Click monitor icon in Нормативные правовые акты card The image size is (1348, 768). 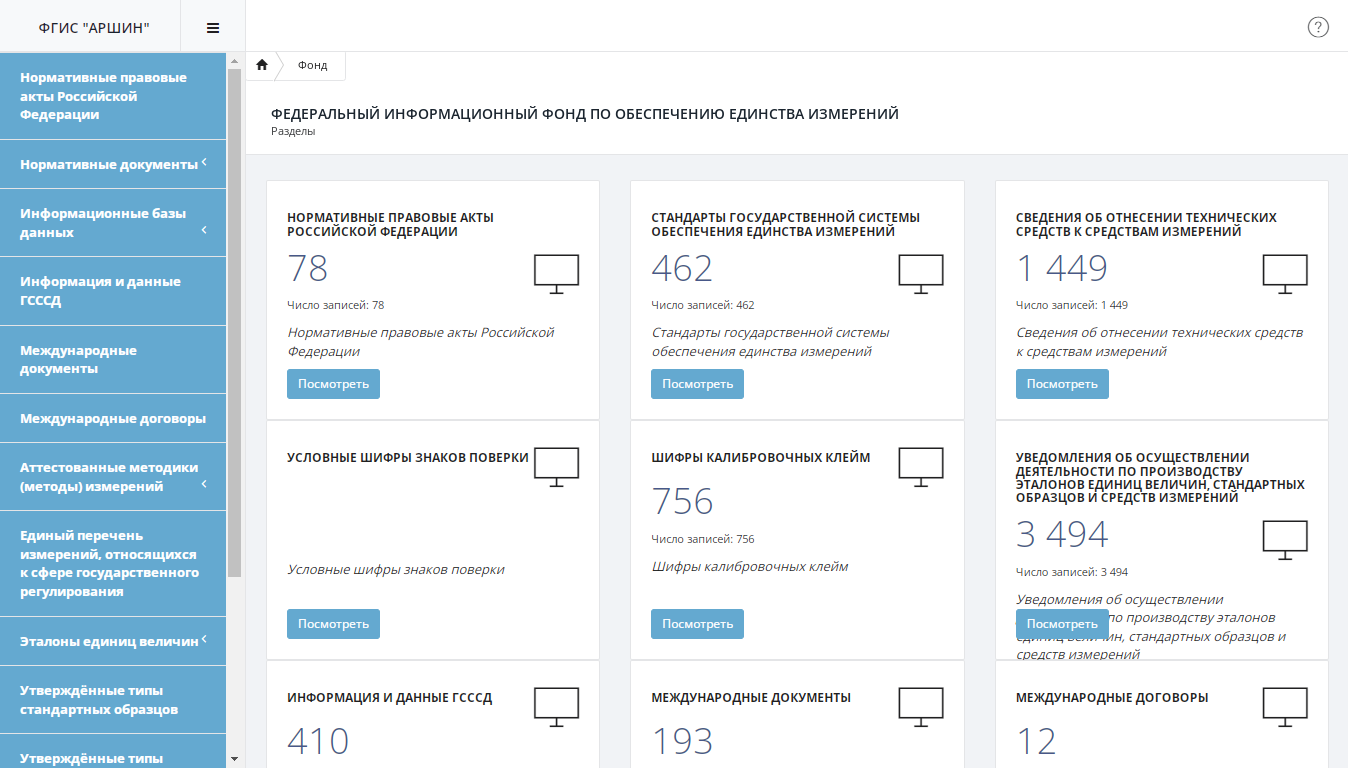click(556, 274)
